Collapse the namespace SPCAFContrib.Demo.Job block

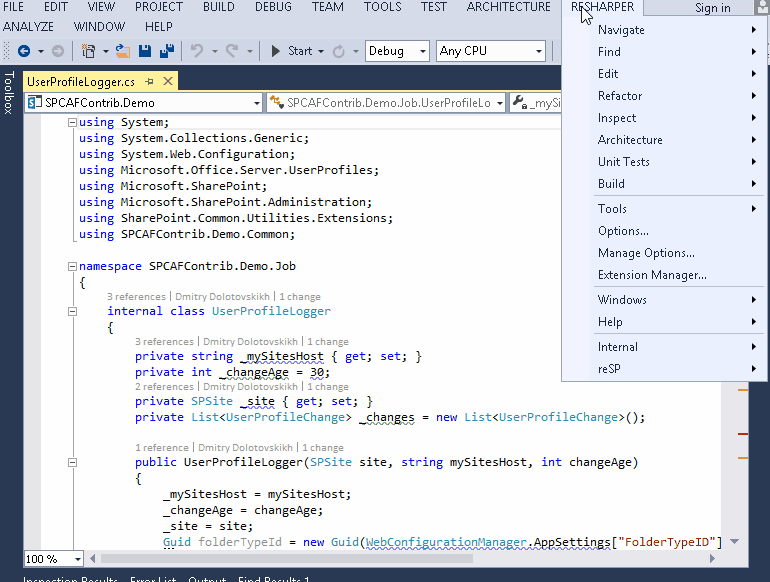(x=71, y=266)
